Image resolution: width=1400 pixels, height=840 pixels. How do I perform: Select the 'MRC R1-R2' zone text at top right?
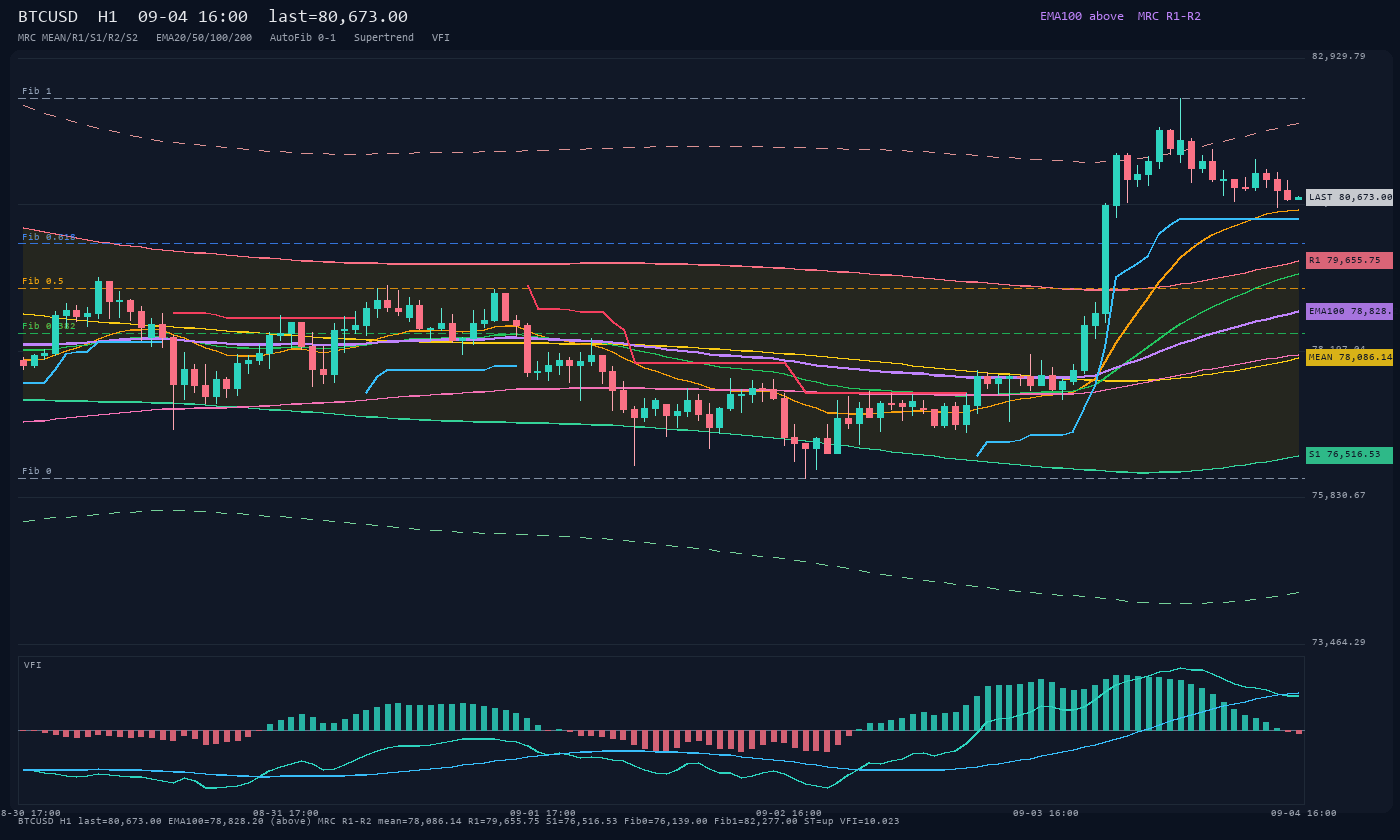click(x=1169, y=16)
